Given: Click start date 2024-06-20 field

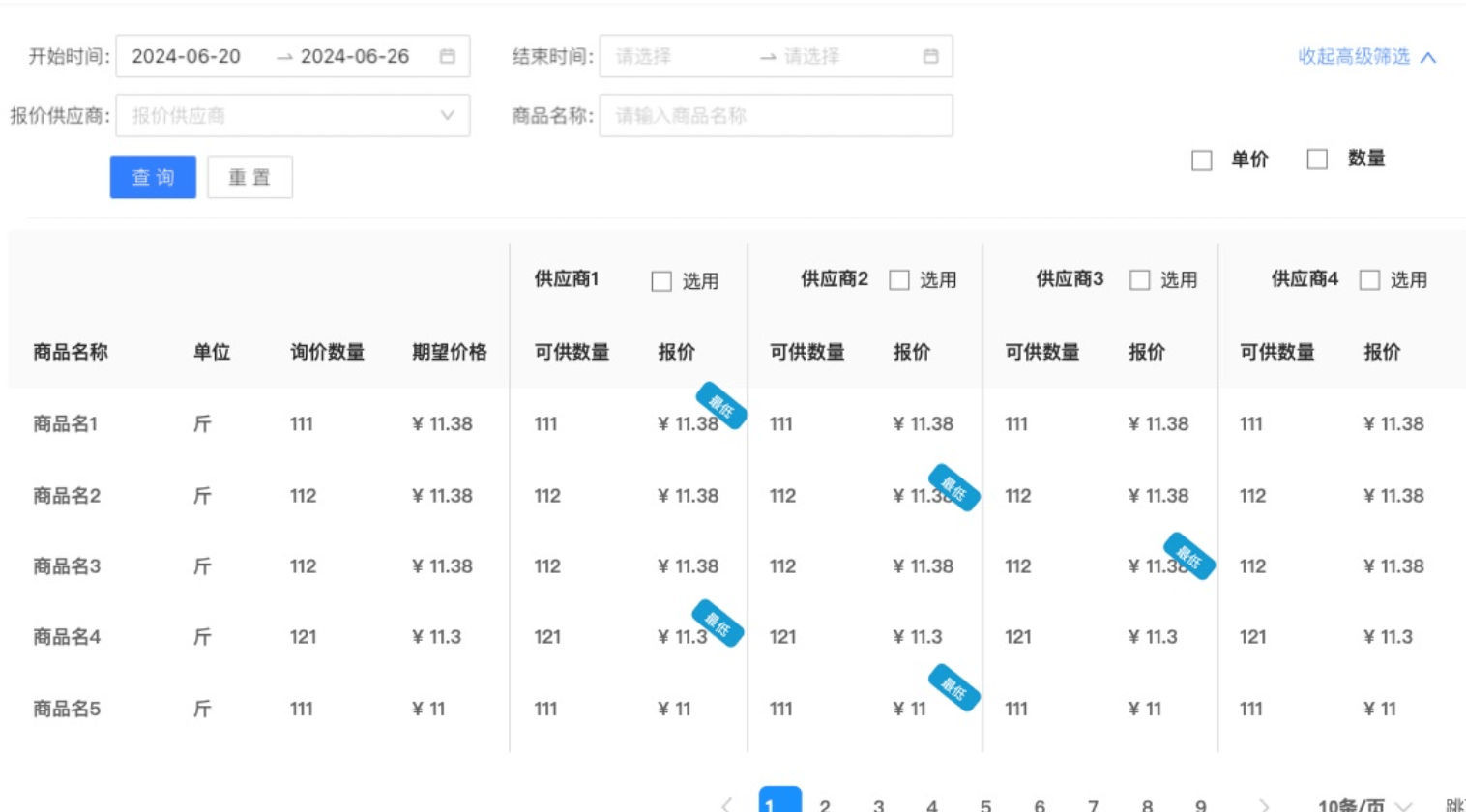Looking at the screenshot, I should pyautogui.click(x=187, y=56).
